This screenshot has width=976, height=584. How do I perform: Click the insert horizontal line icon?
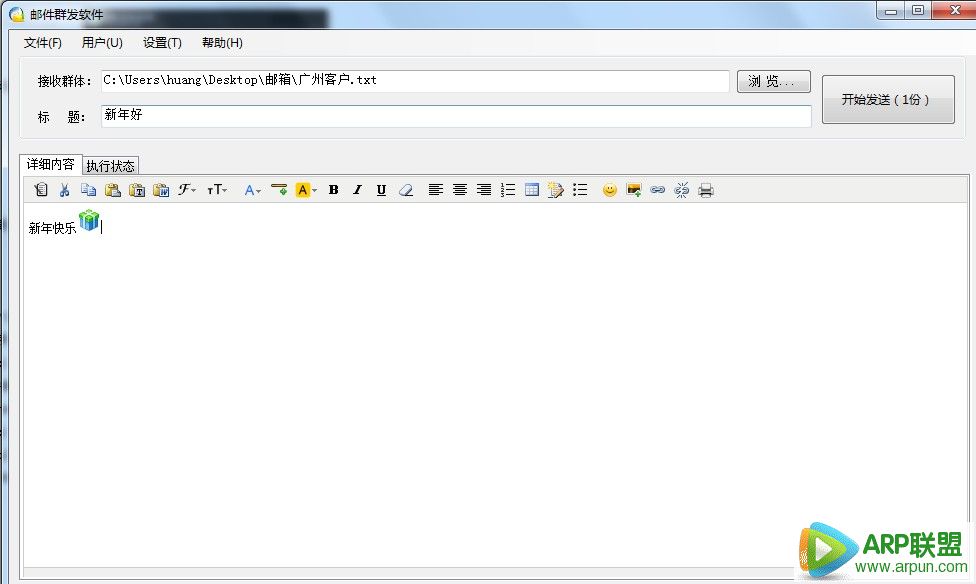pos(279,190)
